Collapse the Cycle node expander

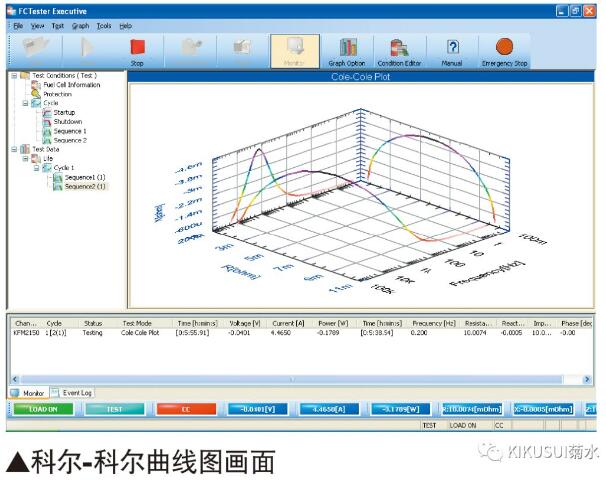(x=25, y=103)
